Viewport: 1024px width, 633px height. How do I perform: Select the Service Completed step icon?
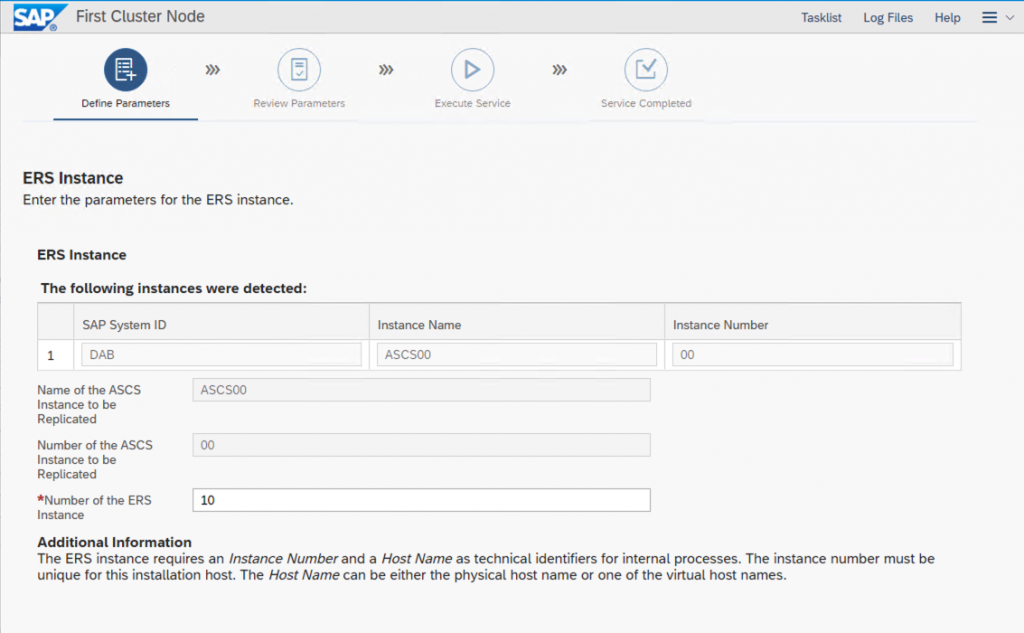coord(646,69)
